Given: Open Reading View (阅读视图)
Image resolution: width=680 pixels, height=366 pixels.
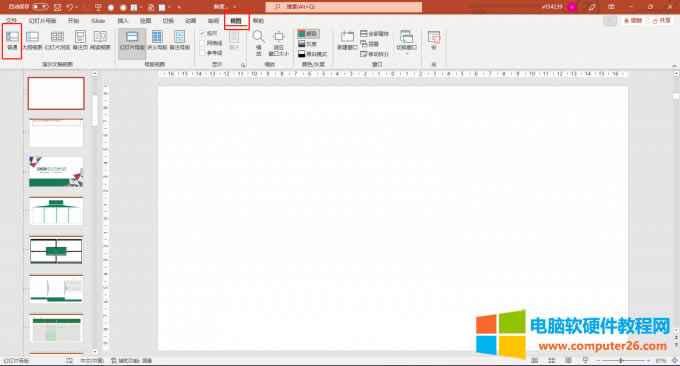Looking at the screenshot, I should click(x=100, y=40).
